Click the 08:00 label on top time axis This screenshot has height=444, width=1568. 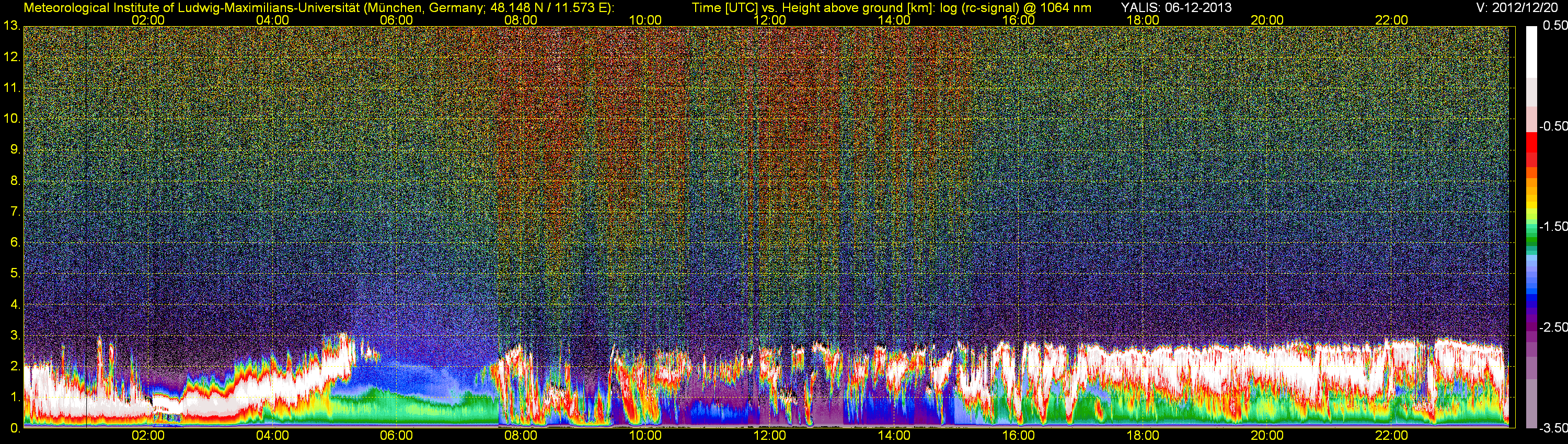coord(521,20)
